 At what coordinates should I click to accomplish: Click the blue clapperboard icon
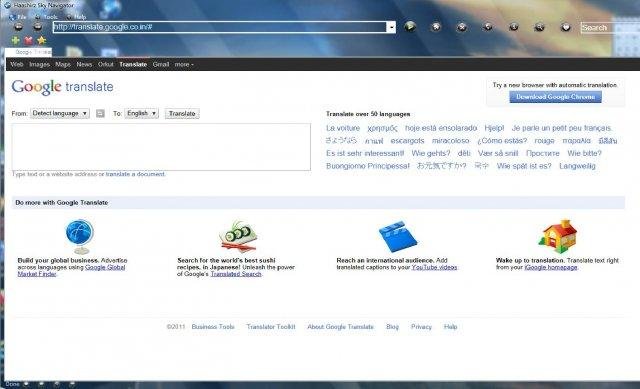click(398, 236)
